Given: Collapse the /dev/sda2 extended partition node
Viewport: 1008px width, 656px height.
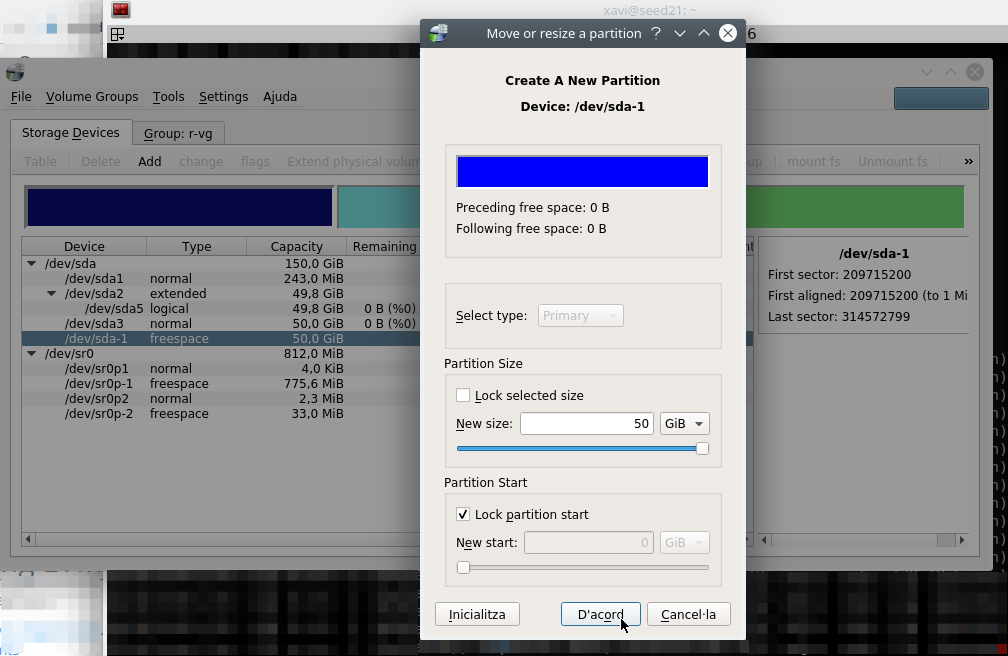Looking at the screenshot, I should pos(52,294).
